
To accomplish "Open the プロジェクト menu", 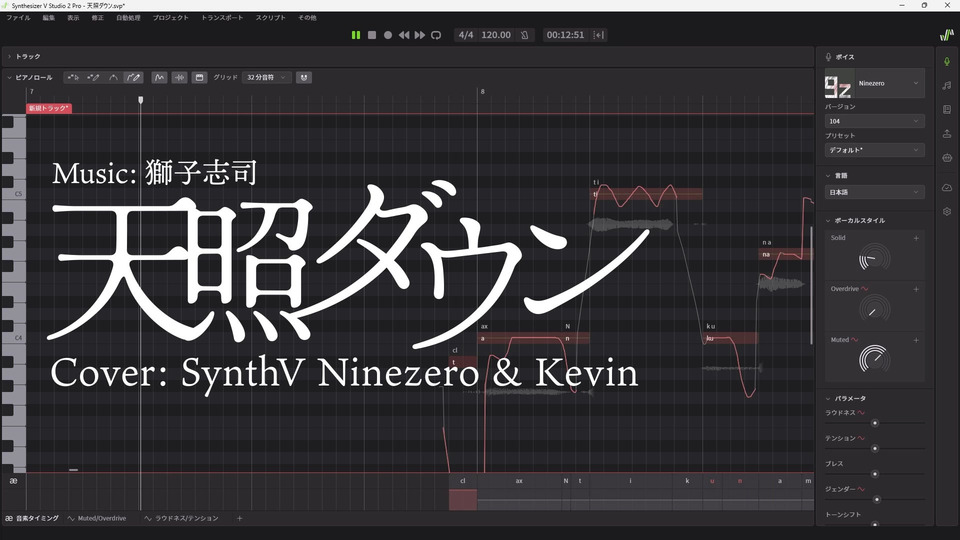I will coord(171,18).
